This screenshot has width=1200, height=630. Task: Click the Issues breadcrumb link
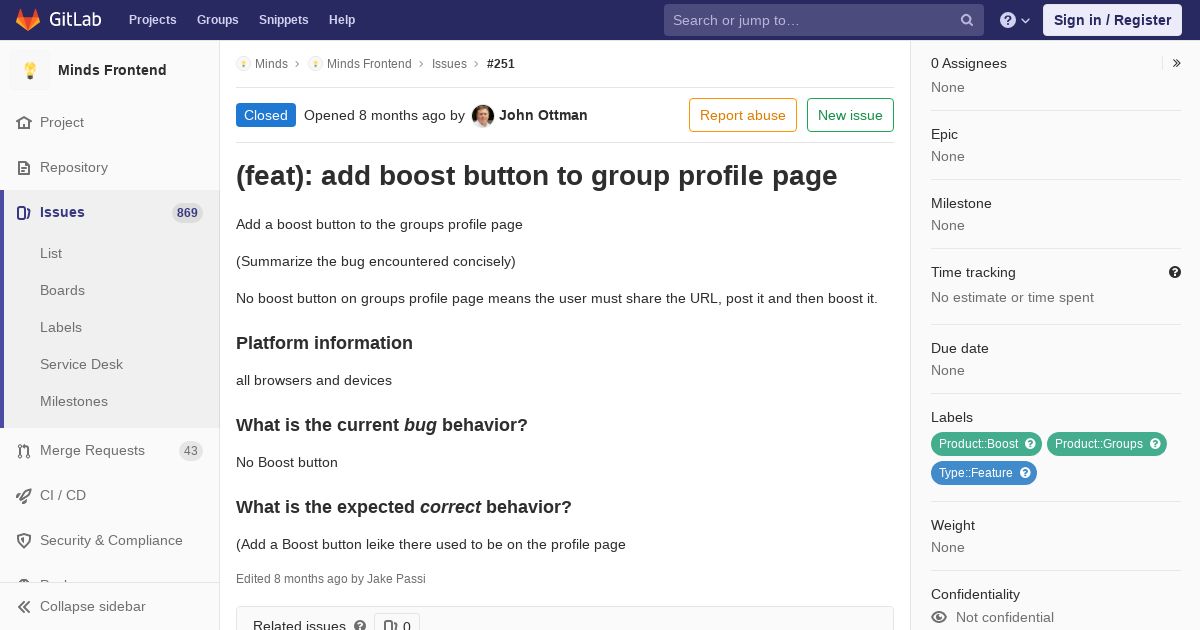pos(449,64)
